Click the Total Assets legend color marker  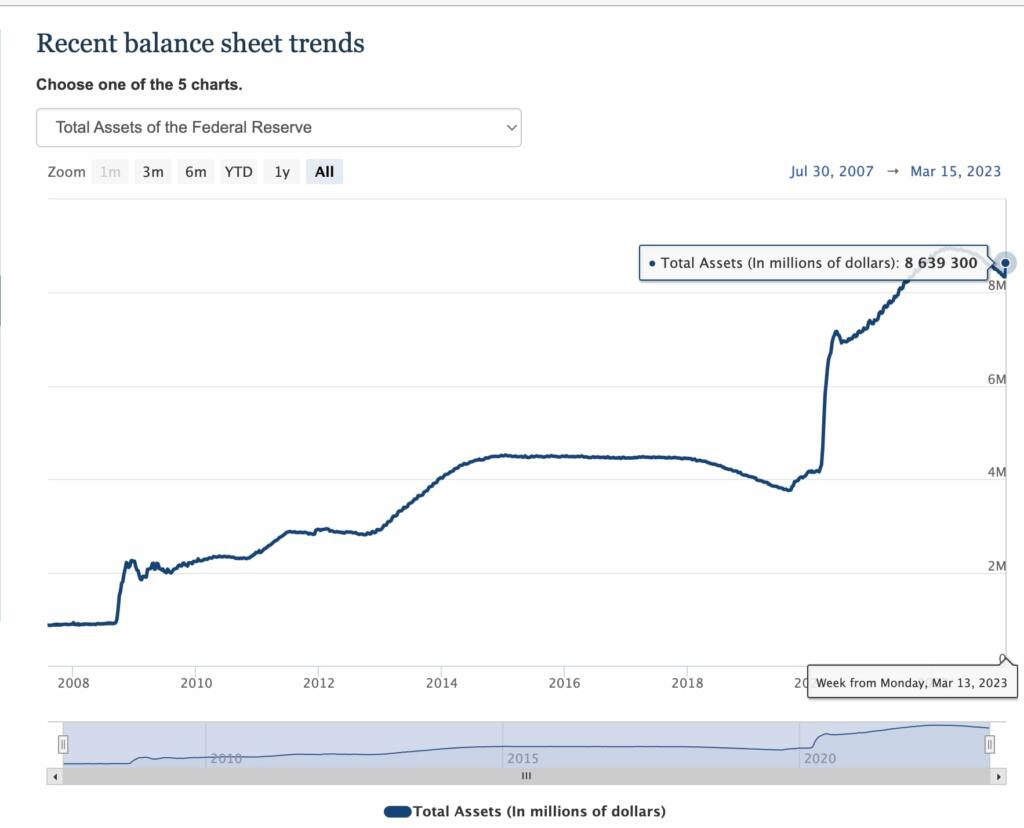397,811
